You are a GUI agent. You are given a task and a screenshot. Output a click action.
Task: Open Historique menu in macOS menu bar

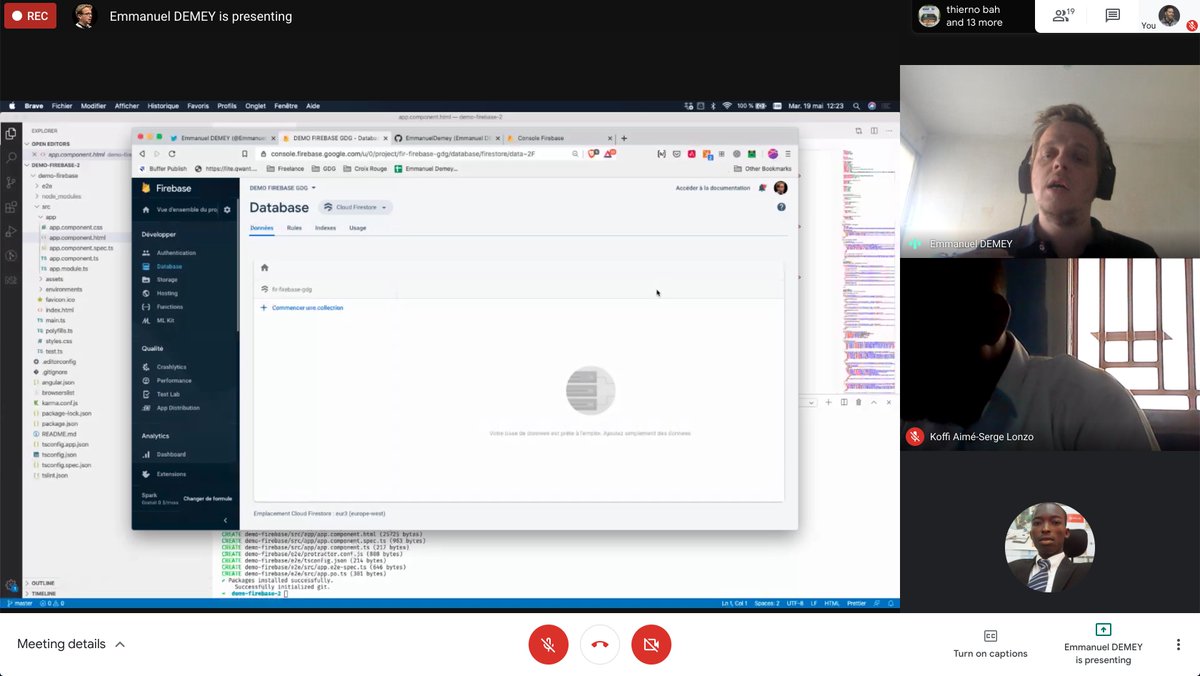tap(163, 105)
